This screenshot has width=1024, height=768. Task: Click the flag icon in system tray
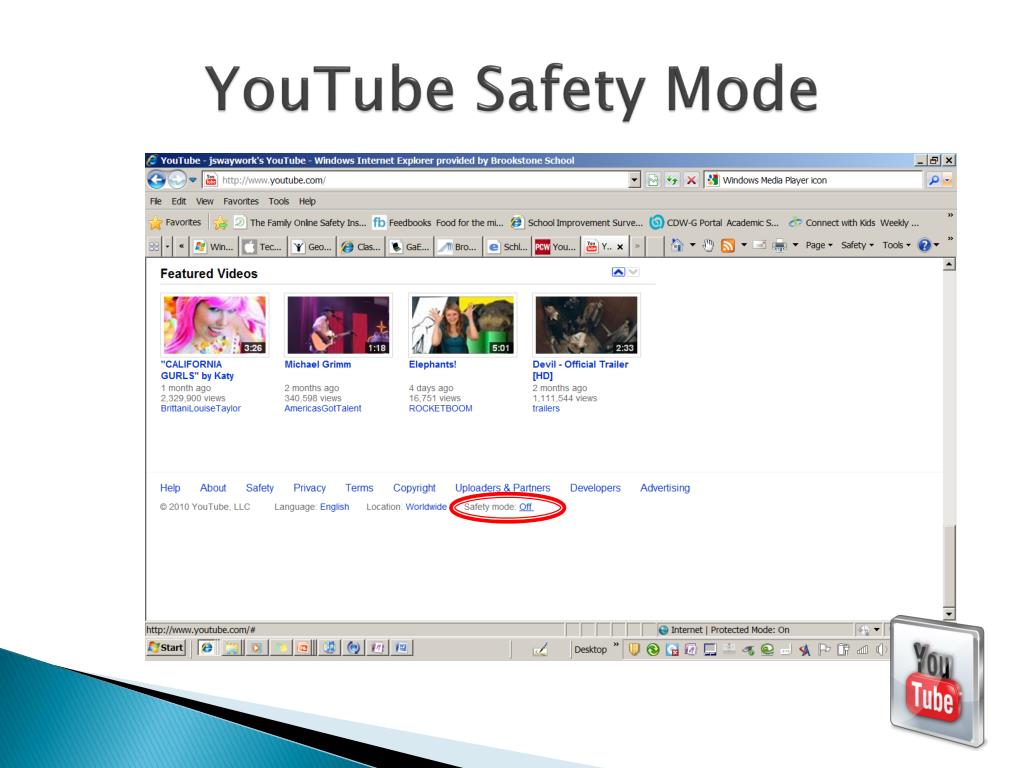824,649
